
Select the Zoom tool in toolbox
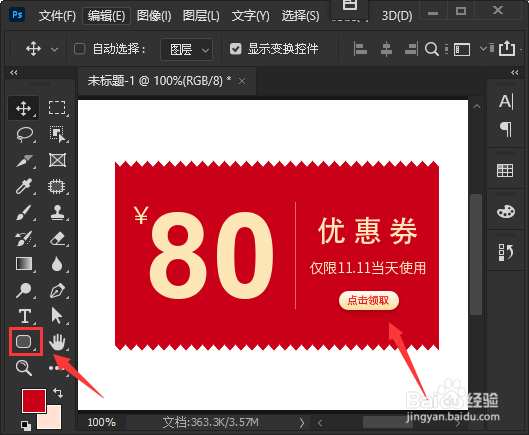[24, 368]
